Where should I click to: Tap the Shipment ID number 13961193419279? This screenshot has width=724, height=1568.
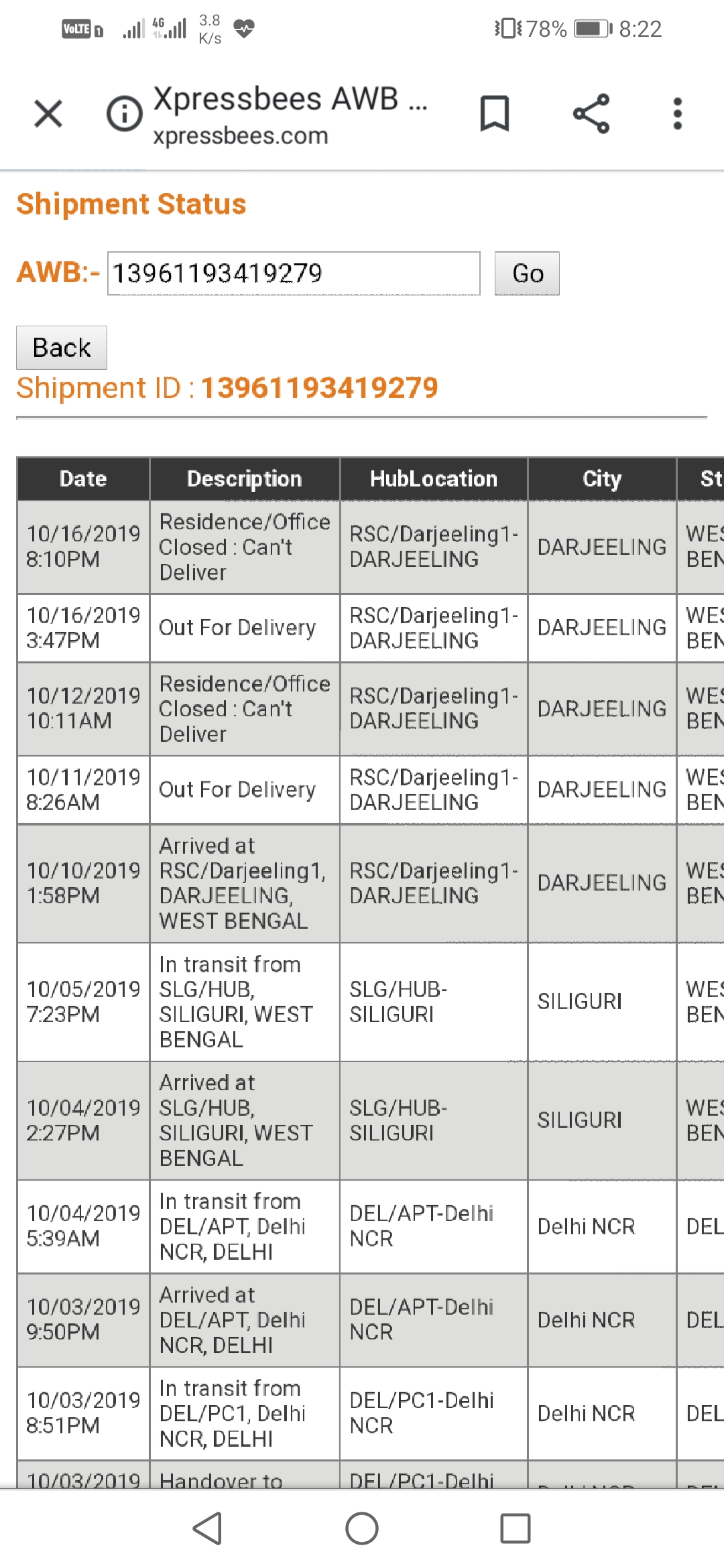click(x=320, y=388)
